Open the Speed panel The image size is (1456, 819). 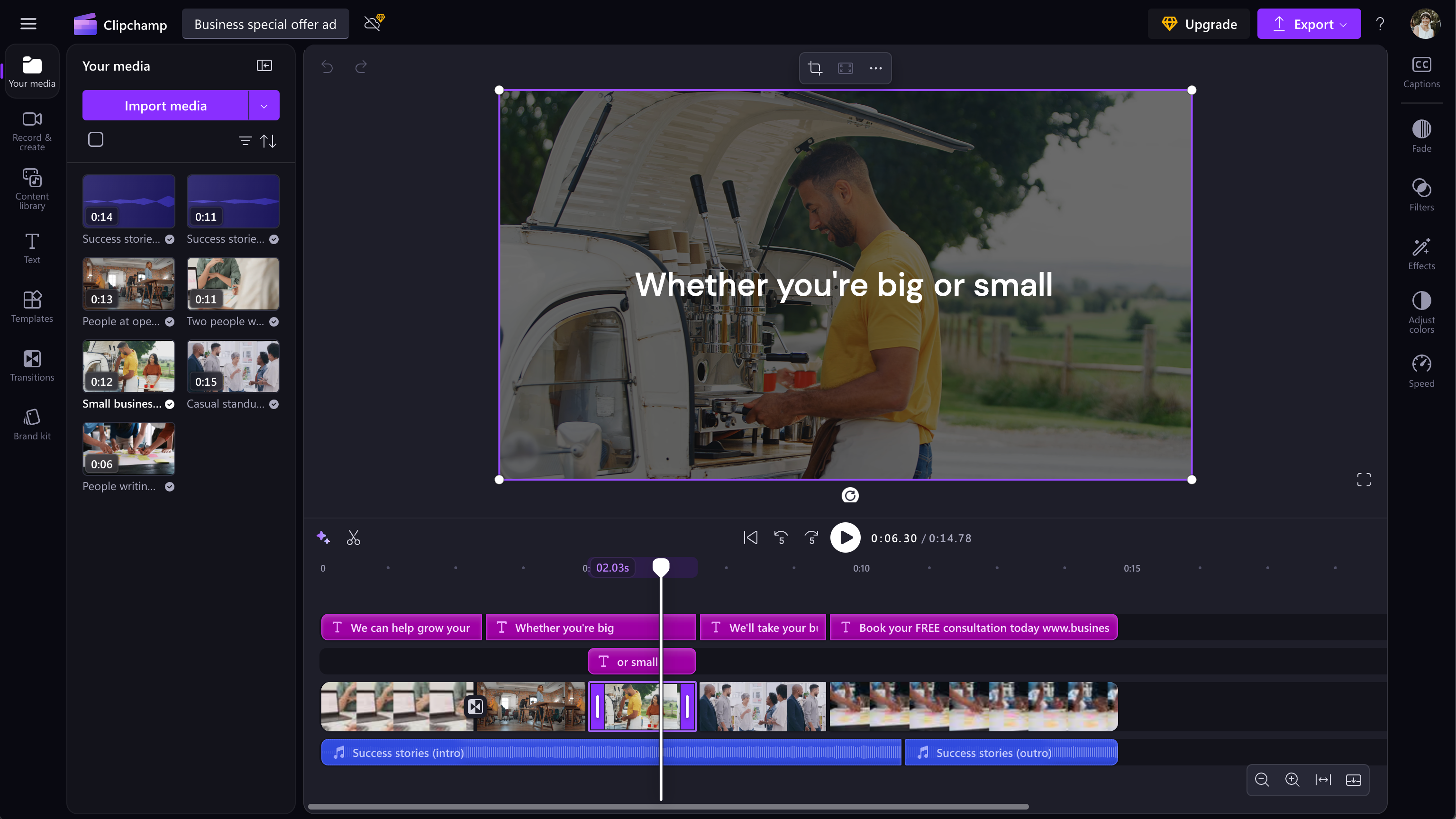[1421, 371]
